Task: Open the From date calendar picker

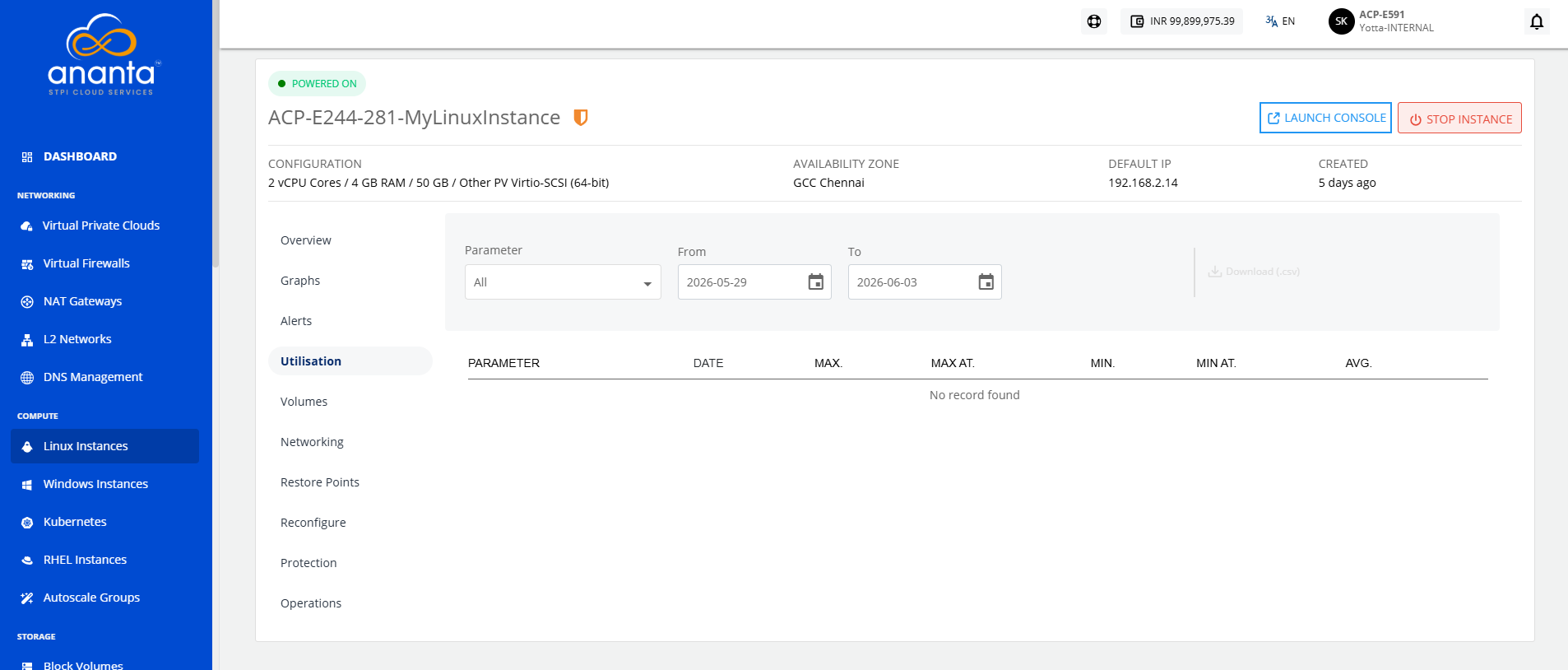Action: click(815, 282)
